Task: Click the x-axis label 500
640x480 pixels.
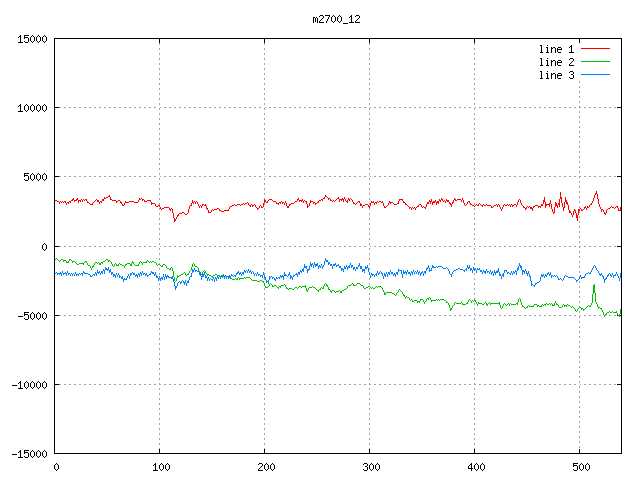Action: pos(581,467)
